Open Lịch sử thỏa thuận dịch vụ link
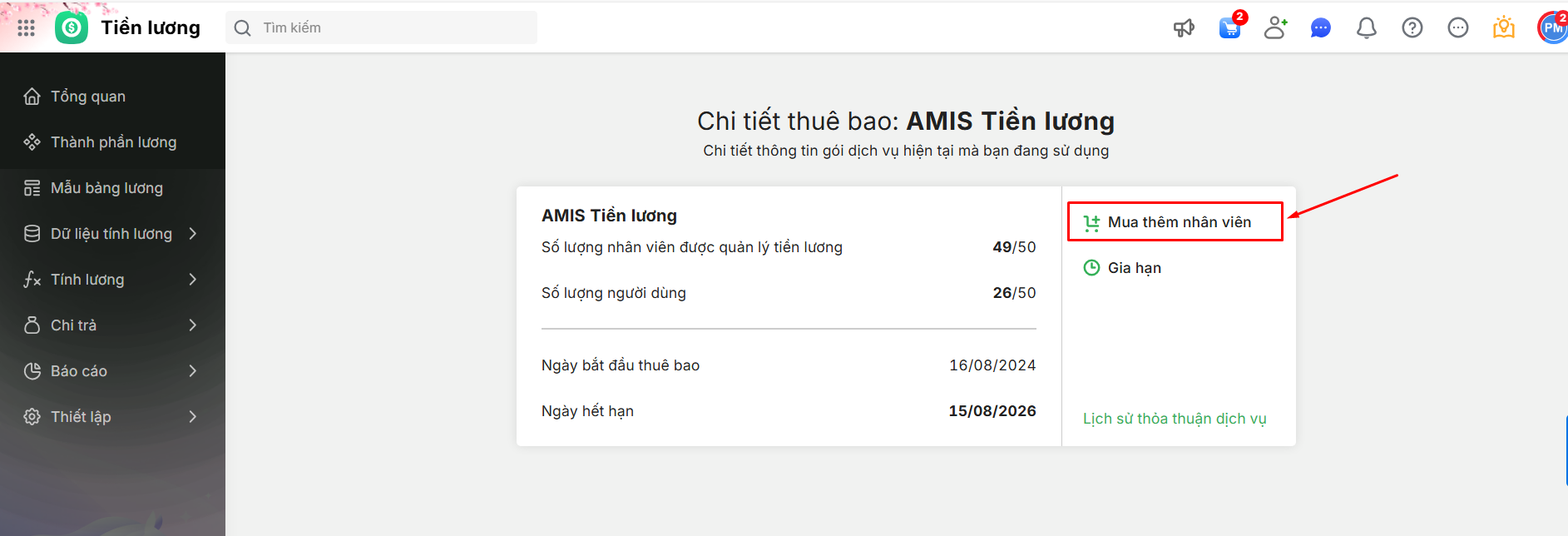 point(1175,419)
